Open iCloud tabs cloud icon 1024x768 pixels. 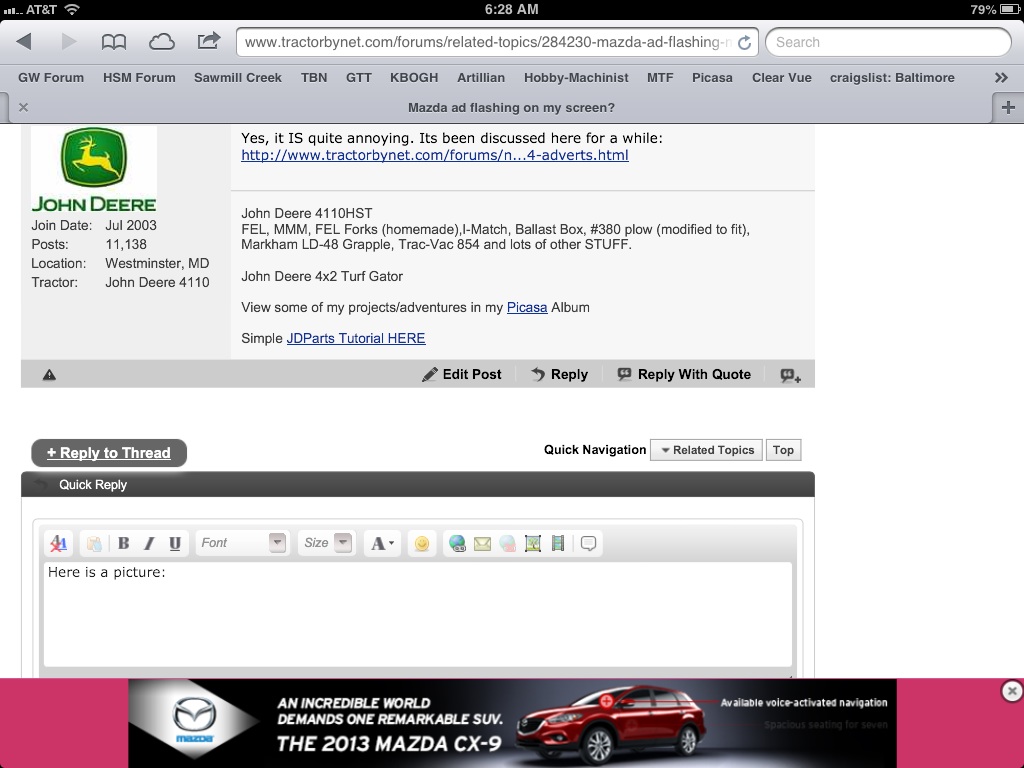tap(161, 42)
